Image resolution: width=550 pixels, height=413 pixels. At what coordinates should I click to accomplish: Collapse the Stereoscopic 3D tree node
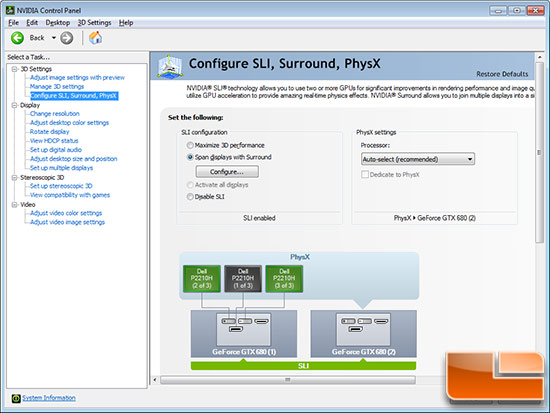click(14, 178)
